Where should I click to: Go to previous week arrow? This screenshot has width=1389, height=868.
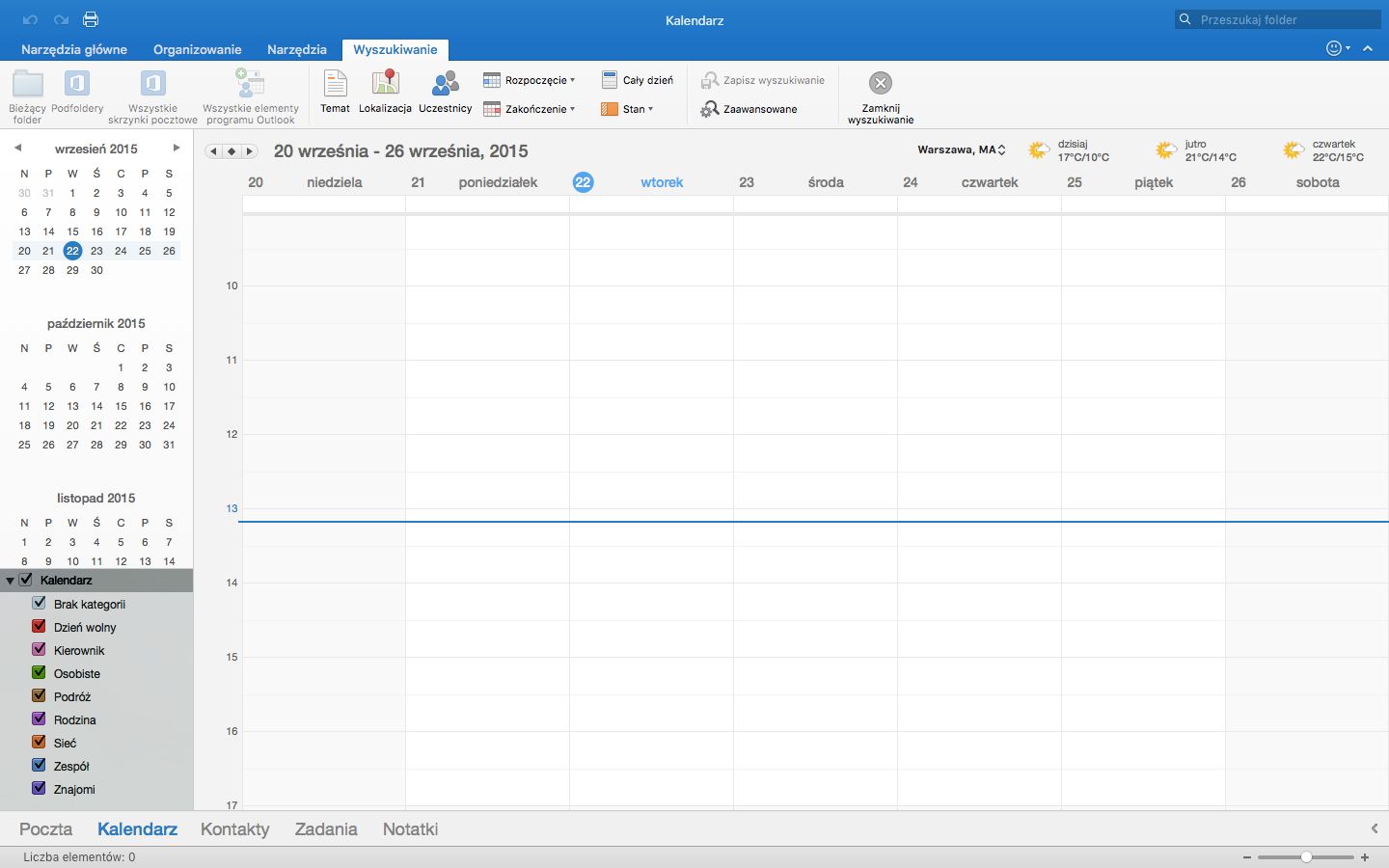[214, 151]
